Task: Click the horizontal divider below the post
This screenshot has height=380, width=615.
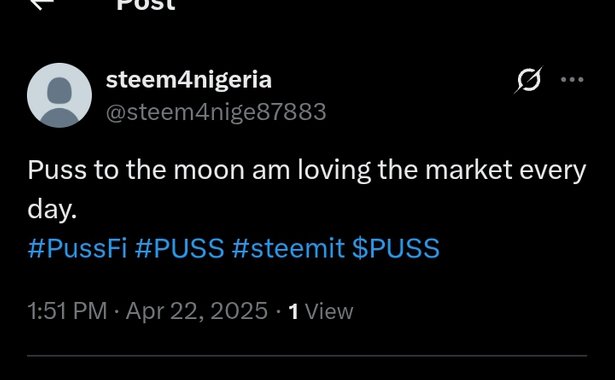Action: point(307,356)
